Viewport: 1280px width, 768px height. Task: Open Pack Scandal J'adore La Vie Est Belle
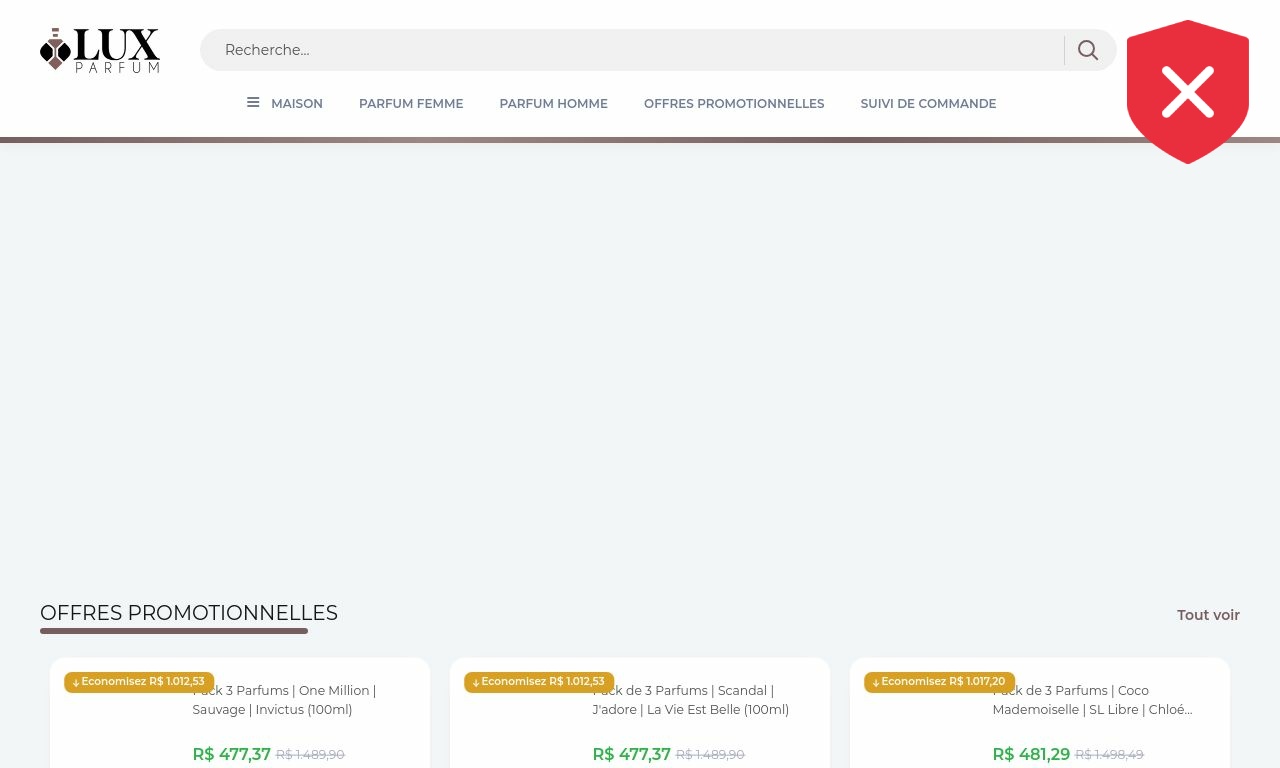click(690, 700)
